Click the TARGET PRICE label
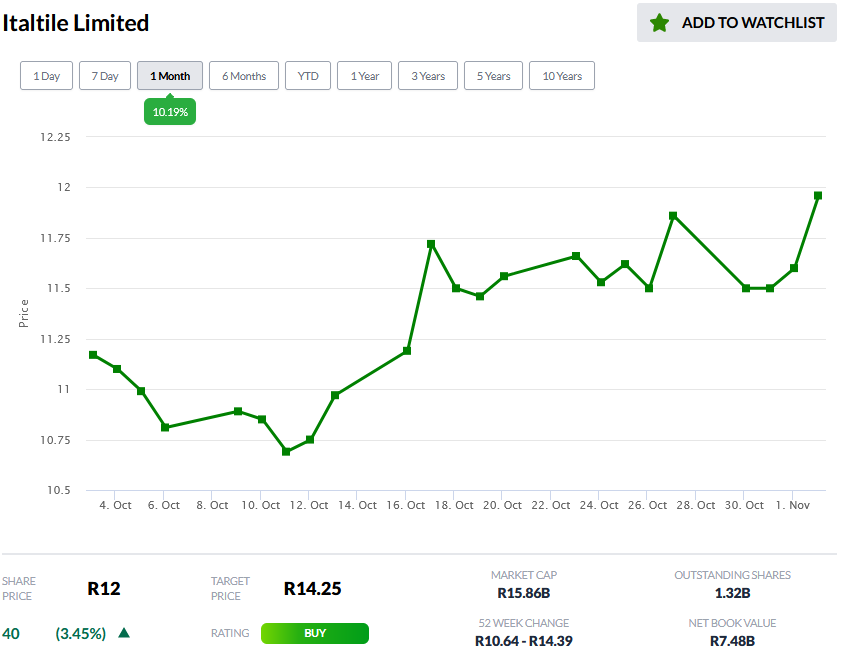846x653 pixels. tap(230, 588)
